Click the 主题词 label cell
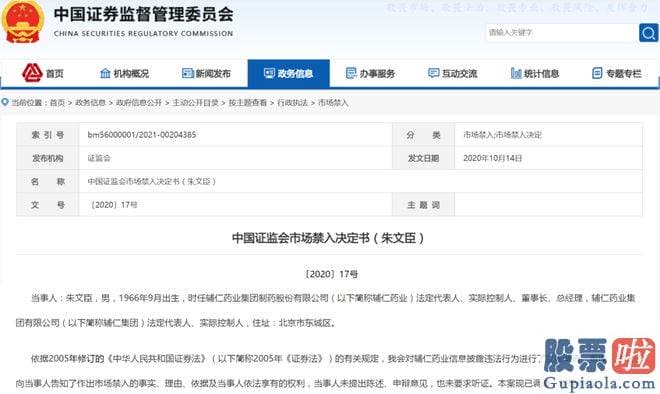This screenshot has height=394, width=660. coord(423,205)
